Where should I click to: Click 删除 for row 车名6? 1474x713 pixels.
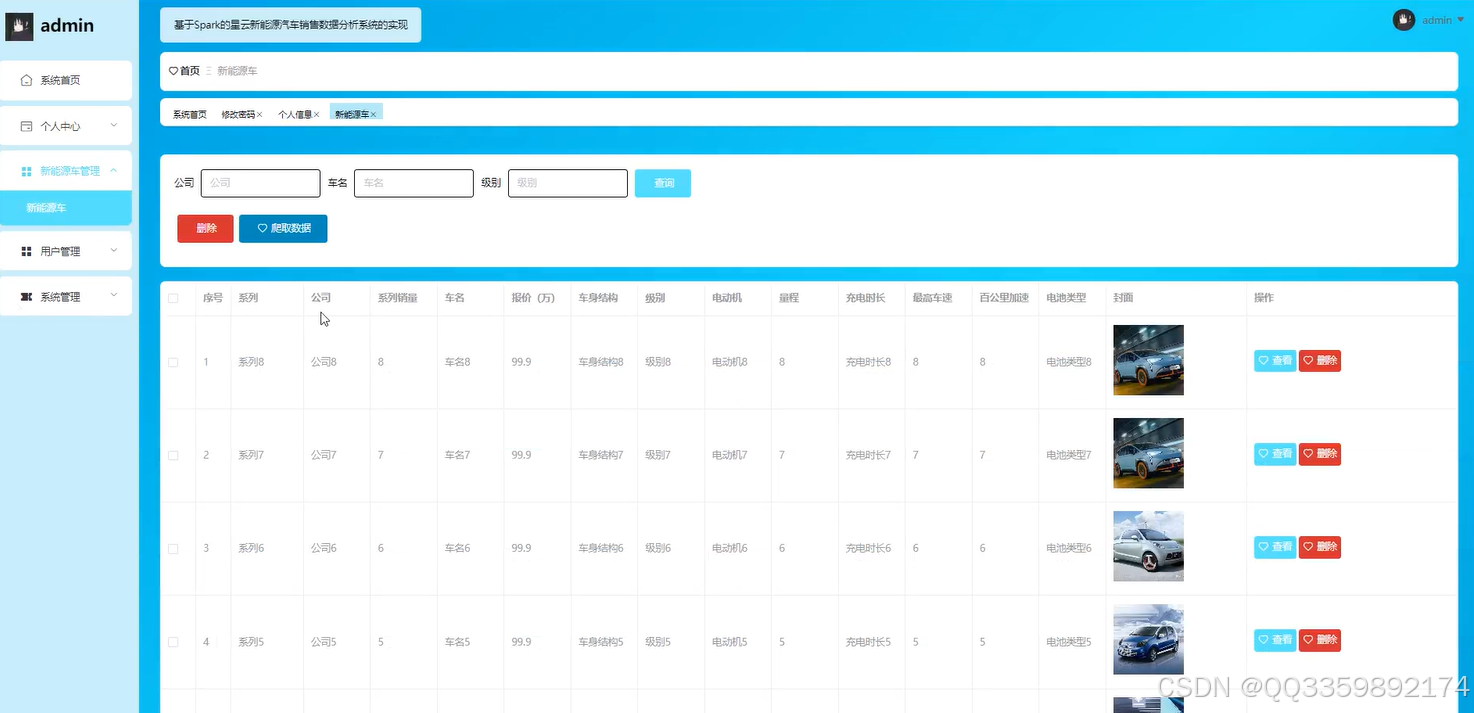click(1320, 547)
